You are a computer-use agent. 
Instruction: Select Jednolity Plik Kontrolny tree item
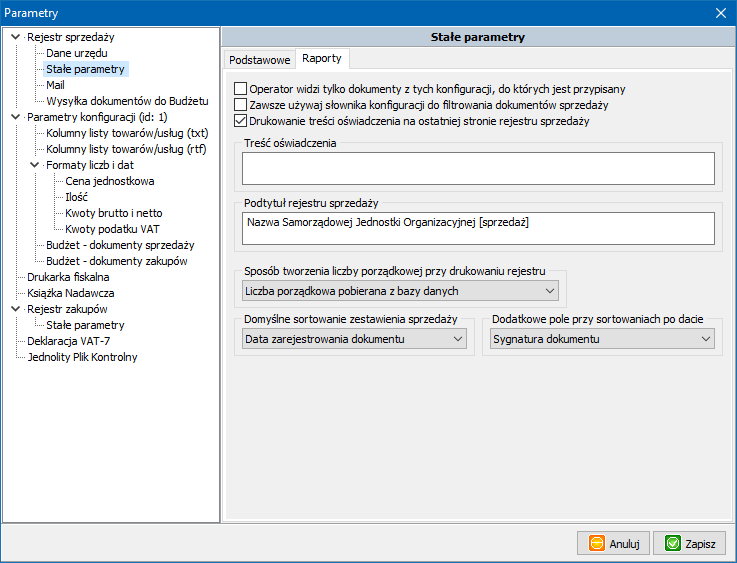click(82, 357)
